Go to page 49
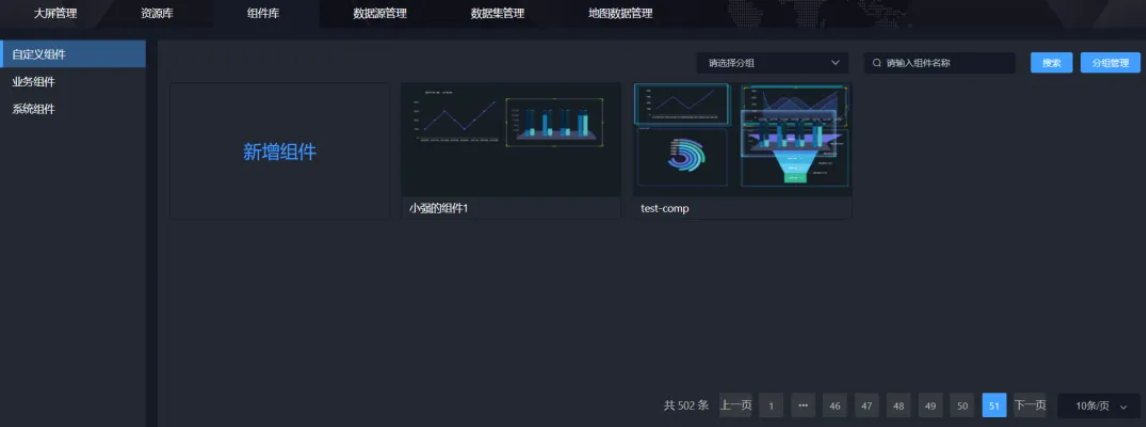This screenshot has width=1146, height=427. tap(930, 405)
